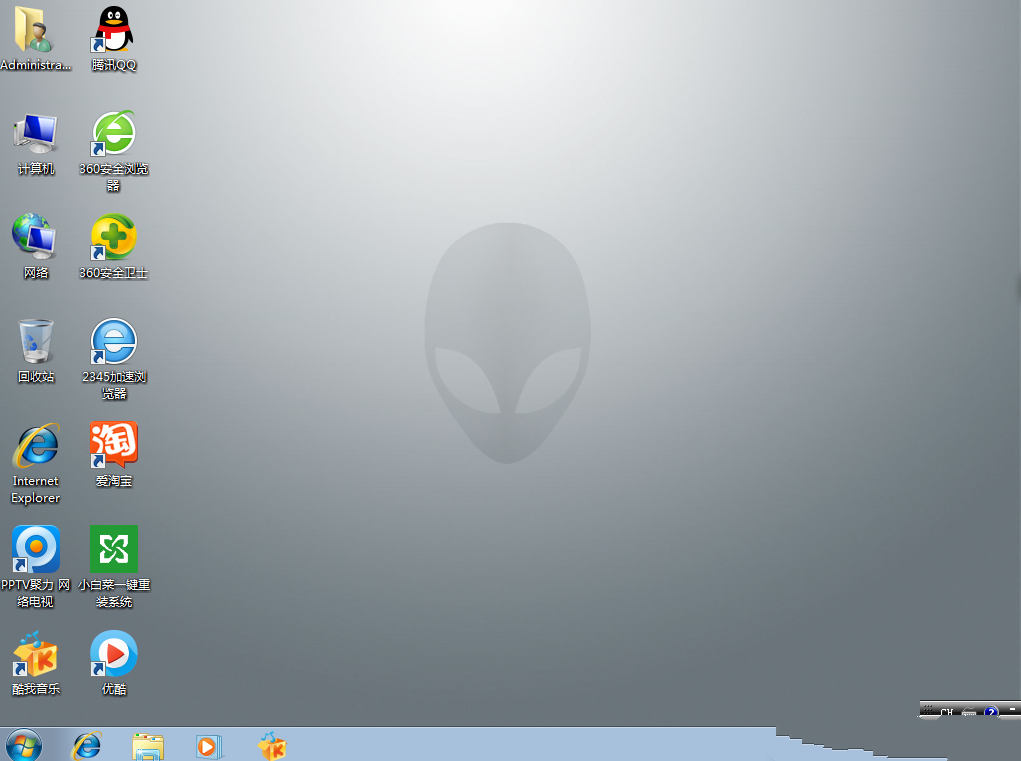Click the green Xiaobaicai system reinstall icon

point(113,550)
